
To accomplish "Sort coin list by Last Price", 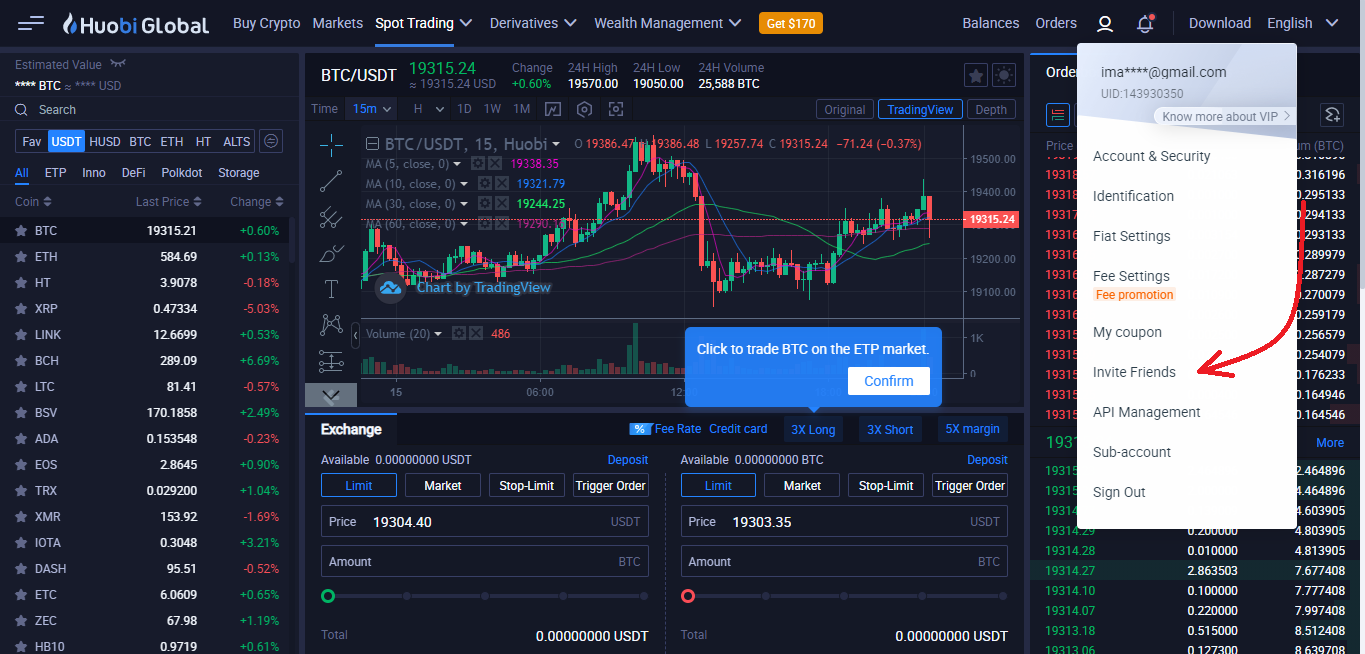I will 168,202.
